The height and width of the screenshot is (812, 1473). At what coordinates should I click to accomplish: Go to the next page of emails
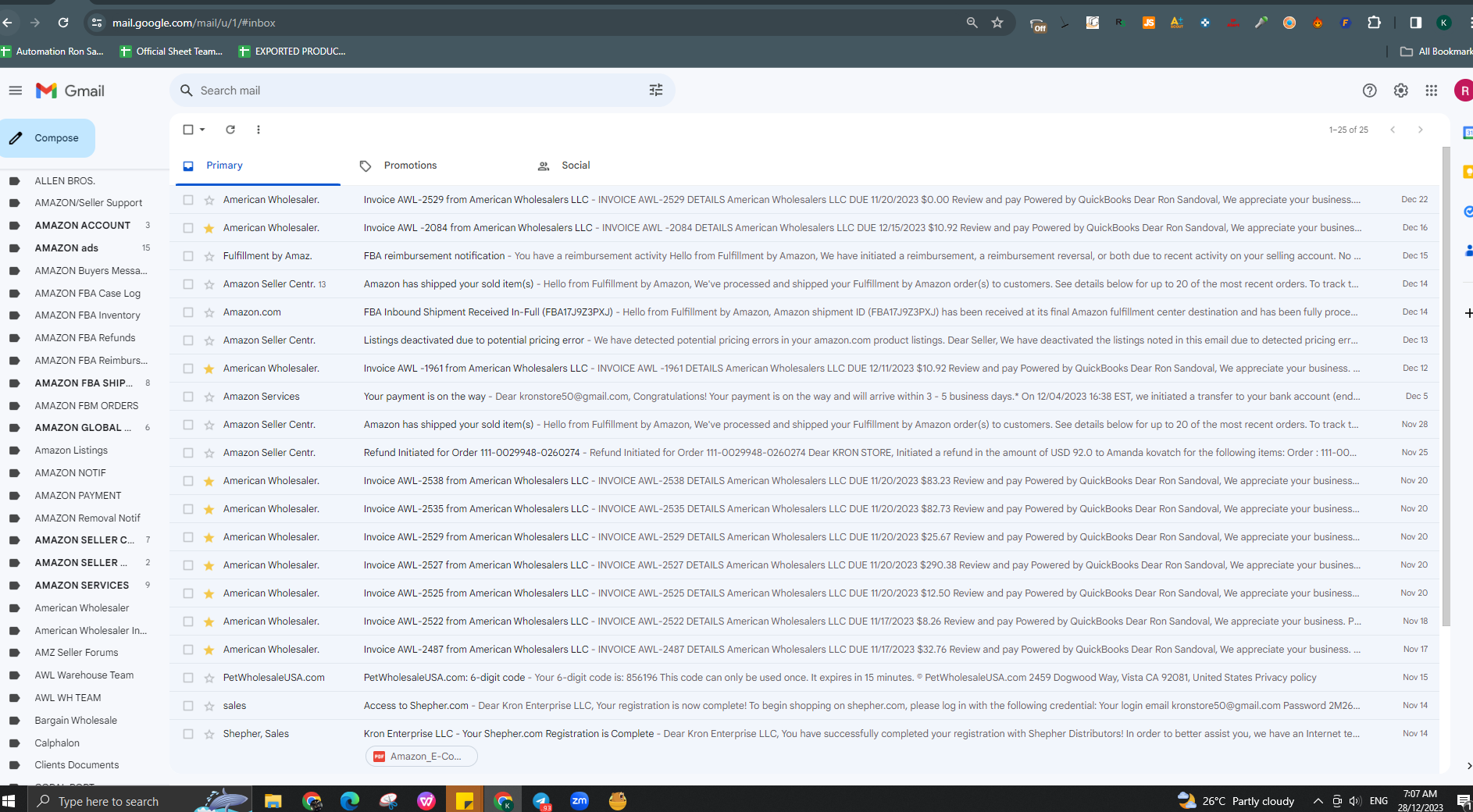click(x=1421, y=130)
